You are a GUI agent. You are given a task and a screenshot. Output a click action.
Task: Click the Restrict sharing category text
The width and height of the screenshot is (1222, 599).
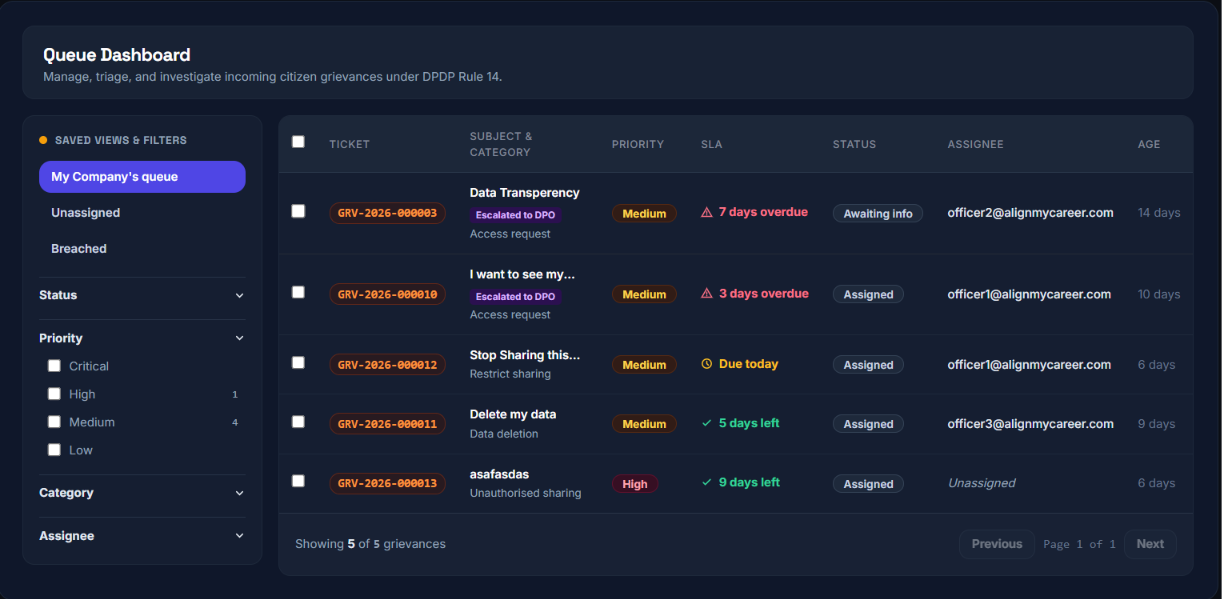(x=510, y=374)
